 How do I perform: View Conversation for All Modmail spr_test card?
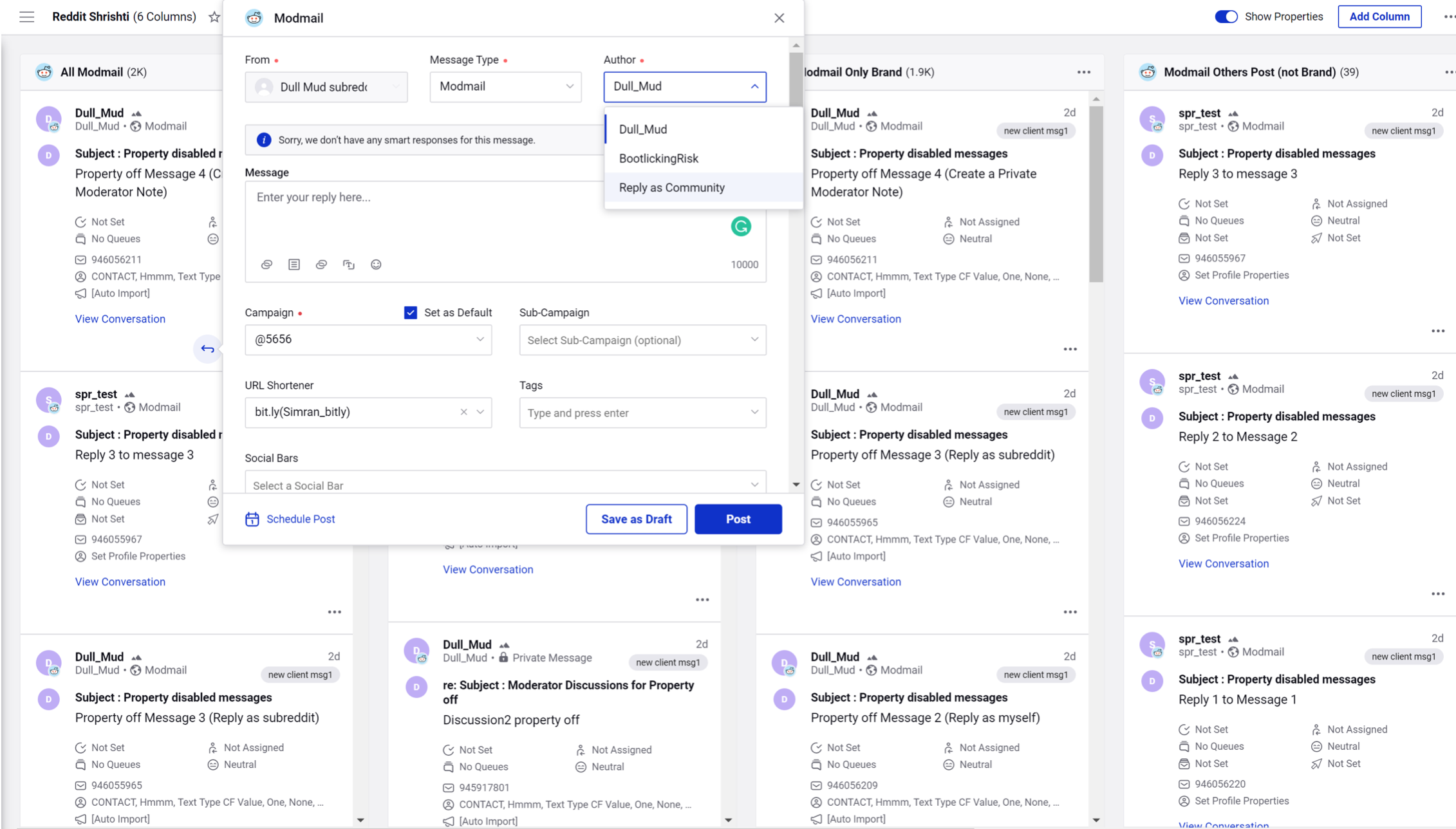coord(120,581)
